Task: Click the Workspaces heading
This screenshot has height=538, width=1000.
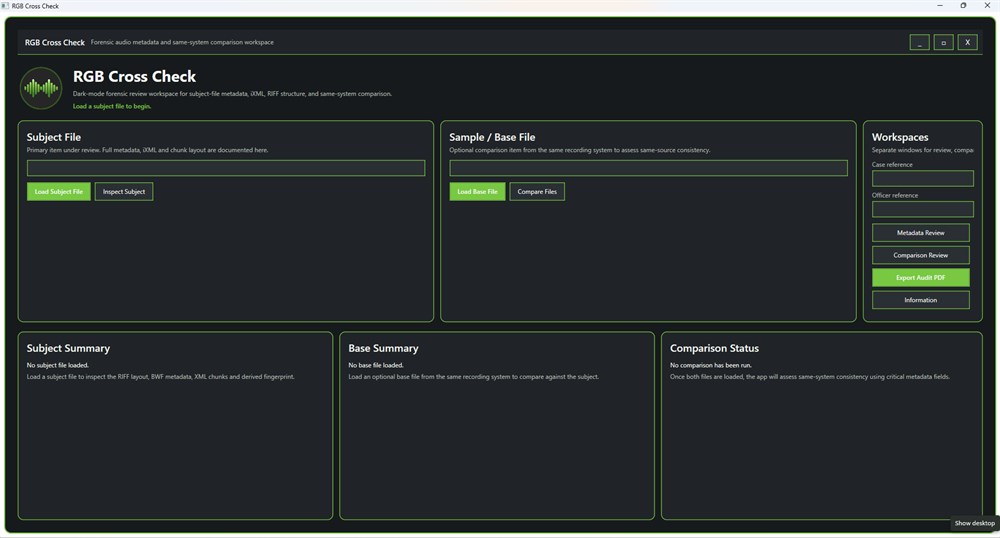Action: click(x=900, y=137)
